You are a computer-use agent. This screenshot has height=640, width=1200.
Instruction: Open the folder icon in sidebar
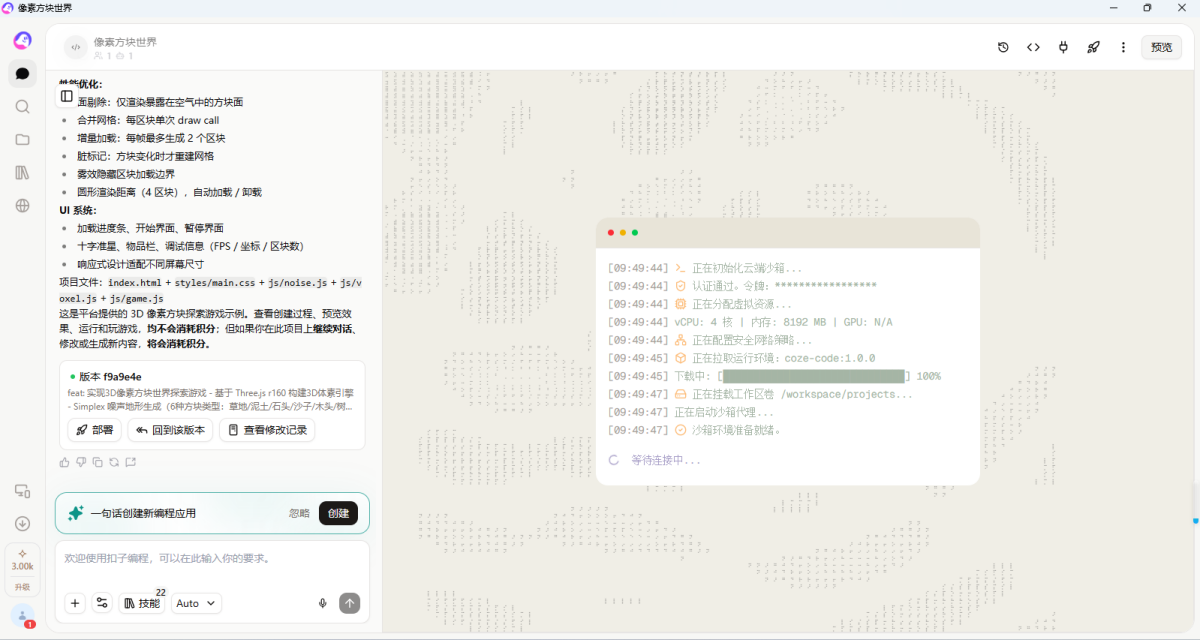(22, 139)
